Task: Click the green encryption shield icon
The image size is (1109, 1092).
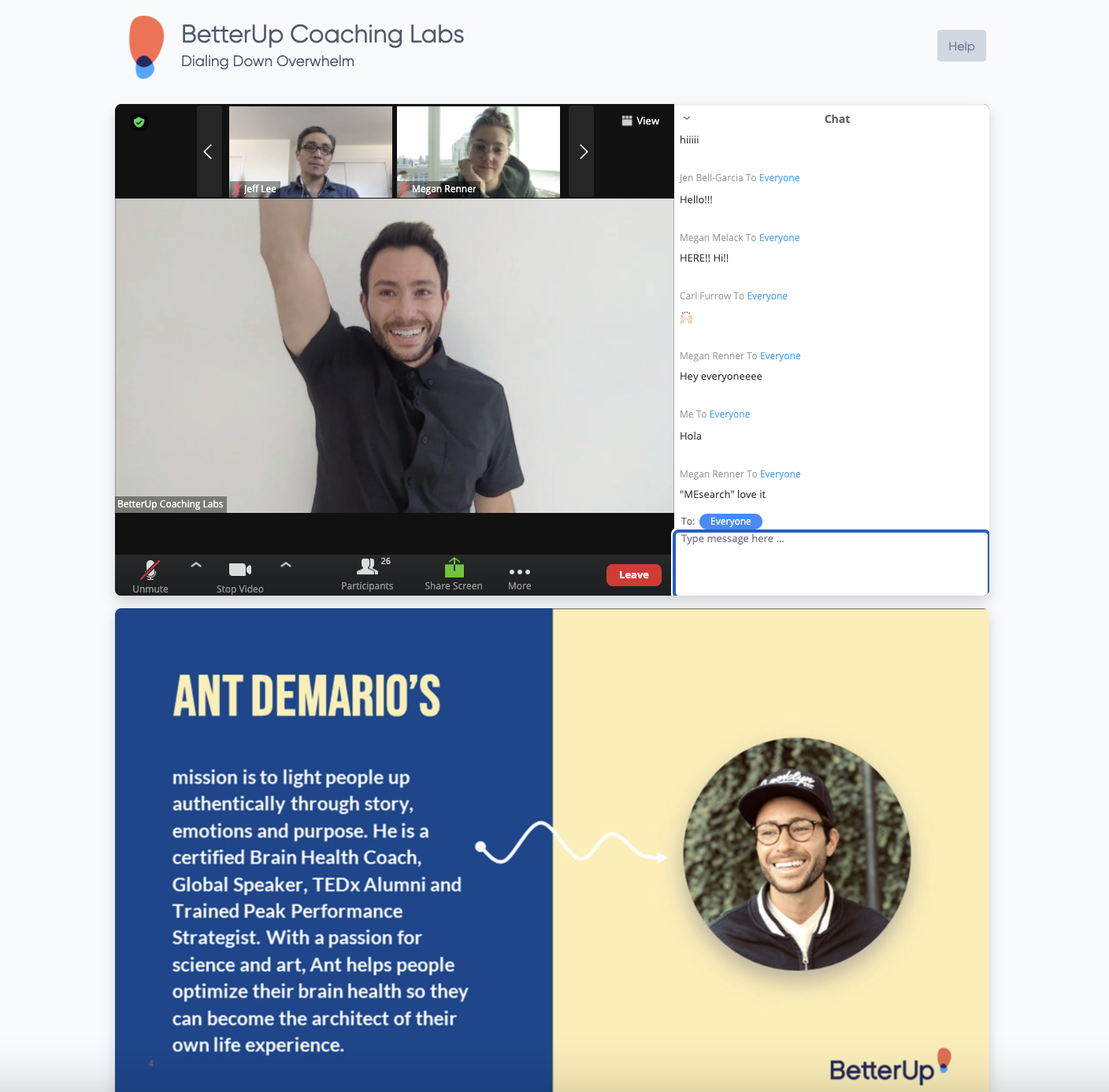Action: 139,122
